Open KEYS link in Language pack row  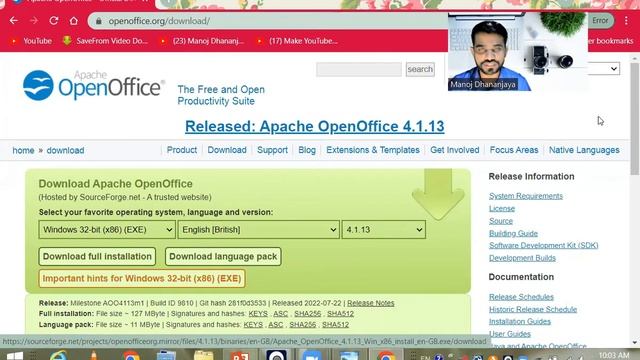pos(253,325)
